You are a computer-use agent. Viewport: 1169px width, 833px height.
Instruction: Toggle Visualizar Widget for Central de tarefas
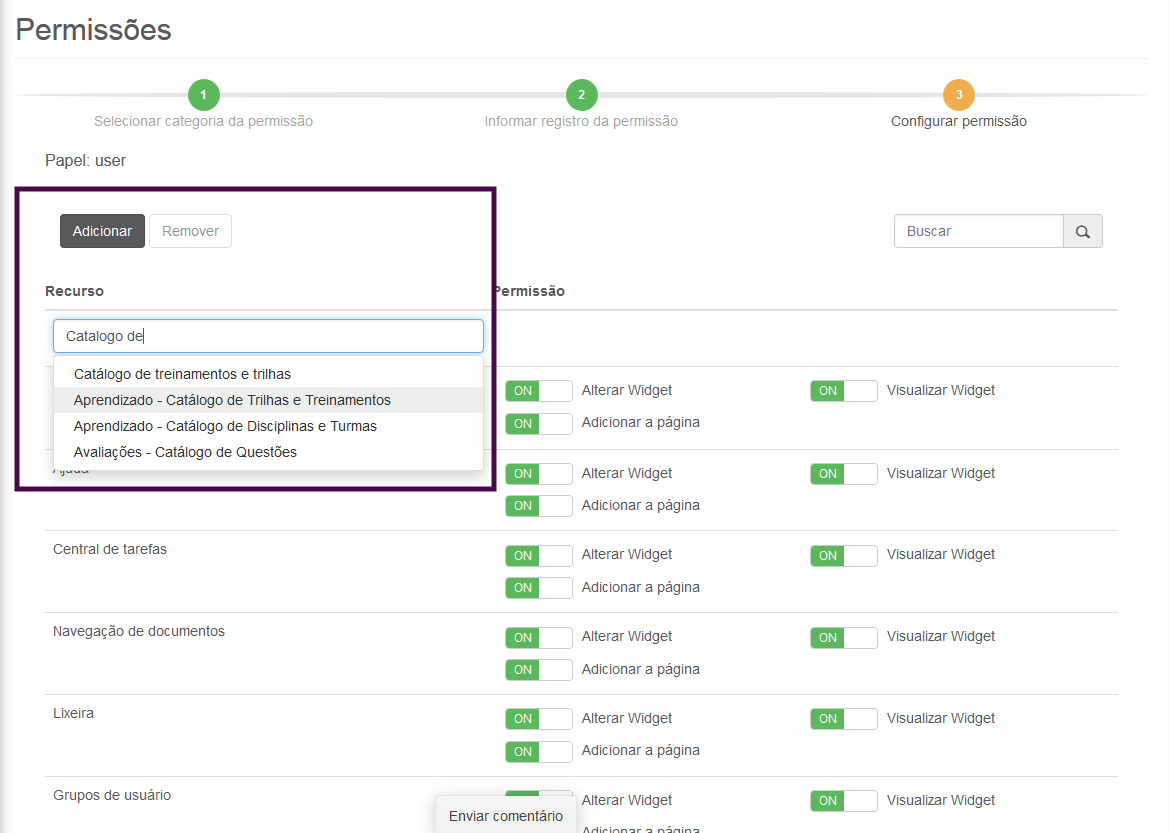click(x=844, y=556)
